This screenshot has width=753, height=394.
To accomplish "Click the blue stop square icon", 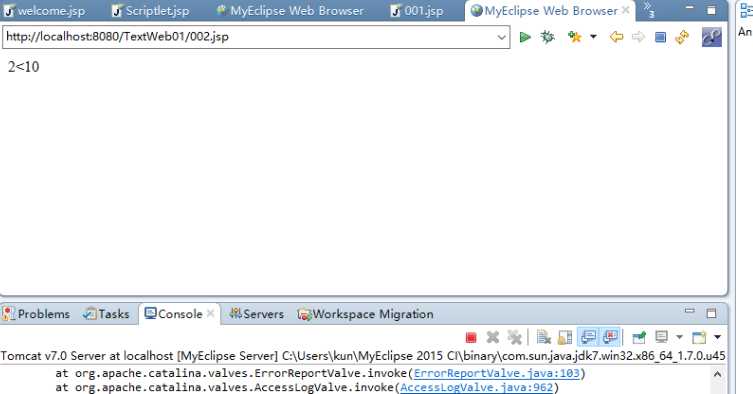I will coord(660,37).
